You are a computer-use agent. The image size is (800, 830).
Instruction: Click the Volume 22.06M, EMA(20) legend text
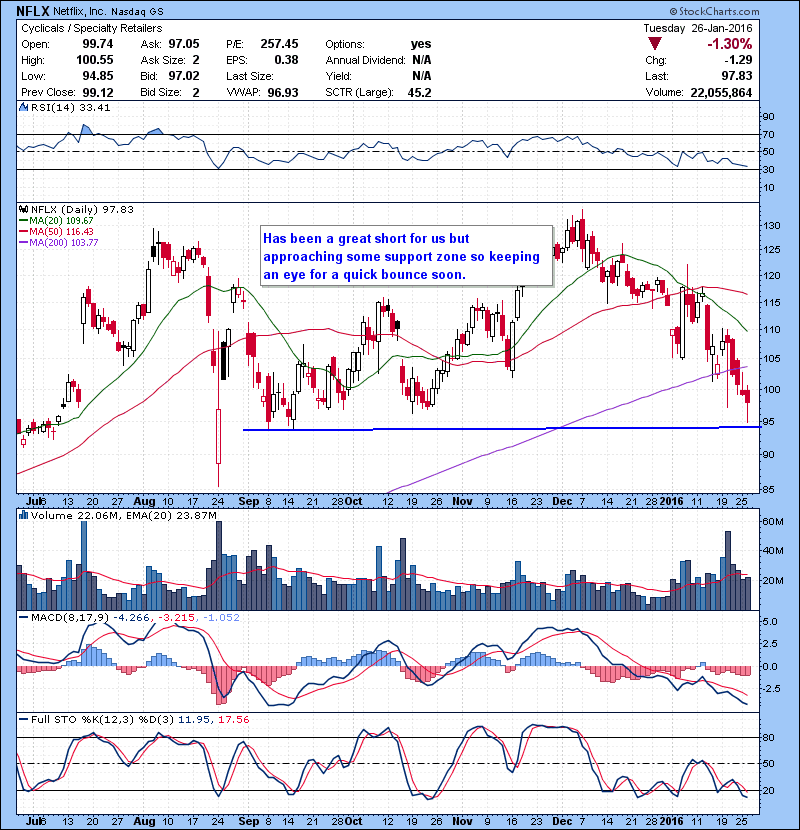pyautogui.click(x=123, y=515)
